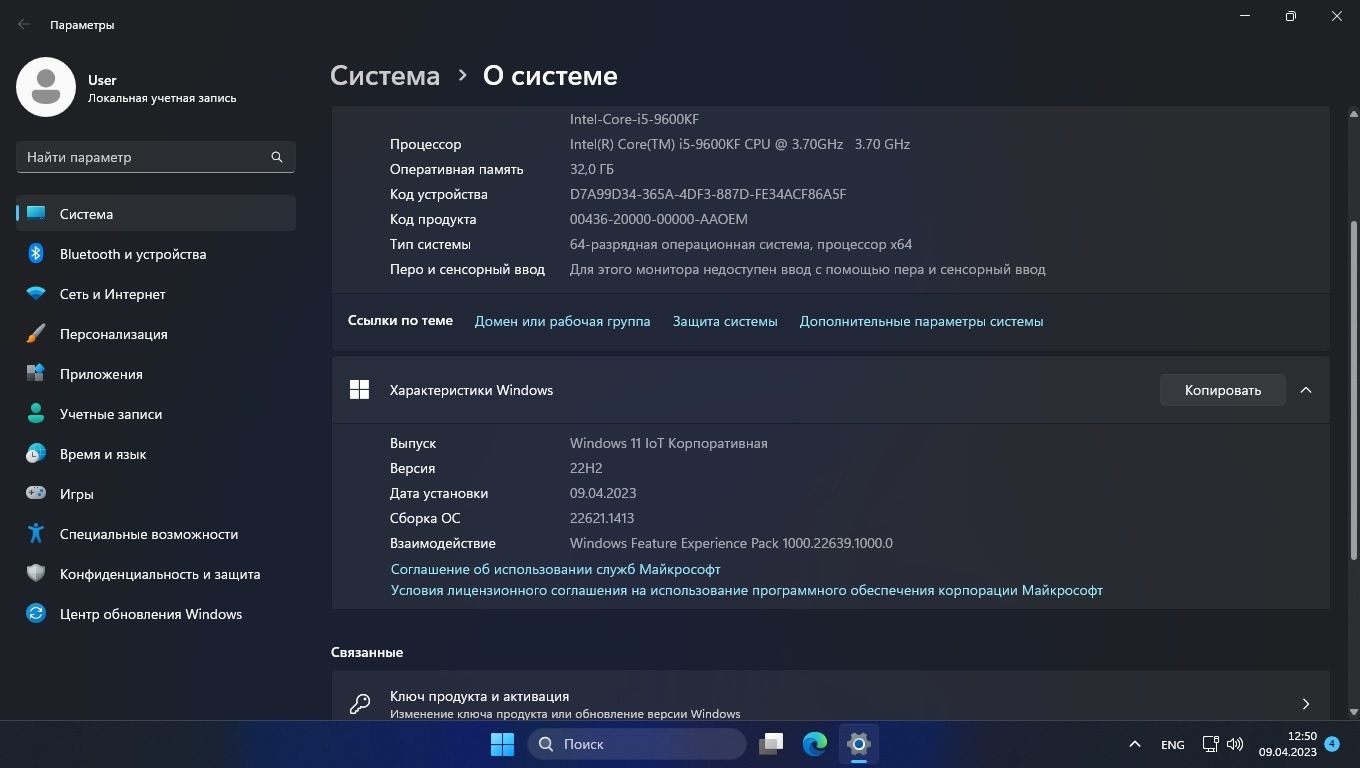The image size is (1360, 768).
Task: Open Соглашение об использовании служб Майкрософт
Action: tap(555, 569)
